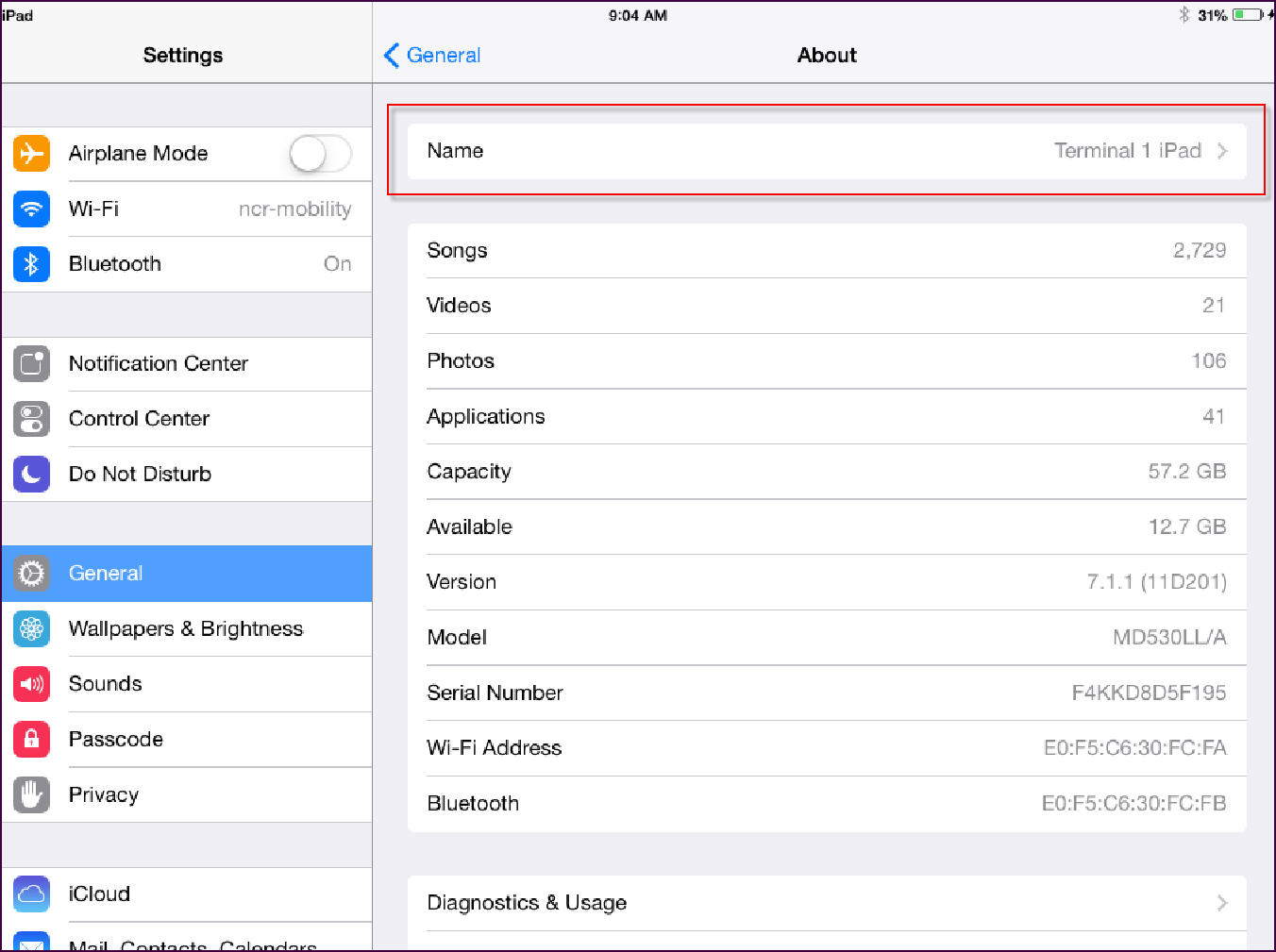
Task: Open Wi-Fi settings row
Action: tap(187, 209)
